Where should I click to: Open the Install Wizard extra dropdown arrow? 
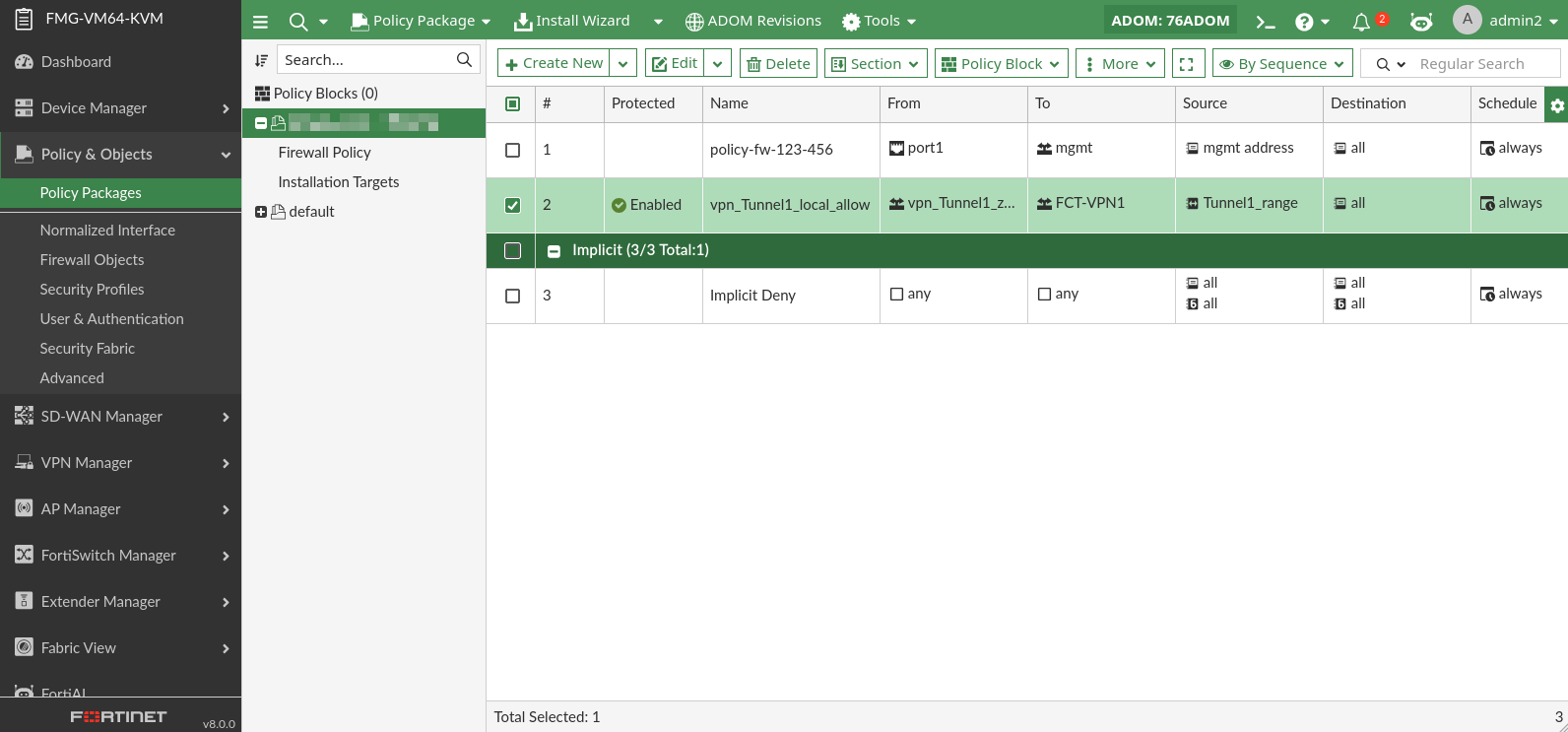coord(658,22)
